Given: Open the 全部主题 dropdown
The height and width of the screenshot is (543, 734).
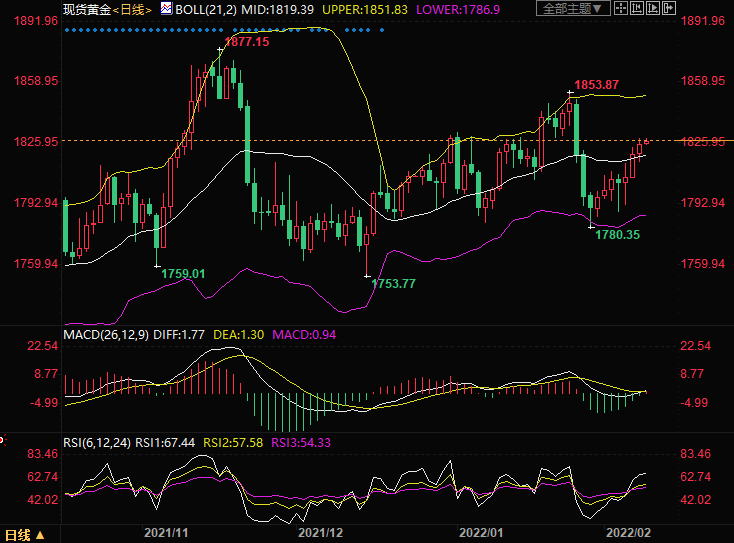Looking at the screenshot, I should coord(573,9).
